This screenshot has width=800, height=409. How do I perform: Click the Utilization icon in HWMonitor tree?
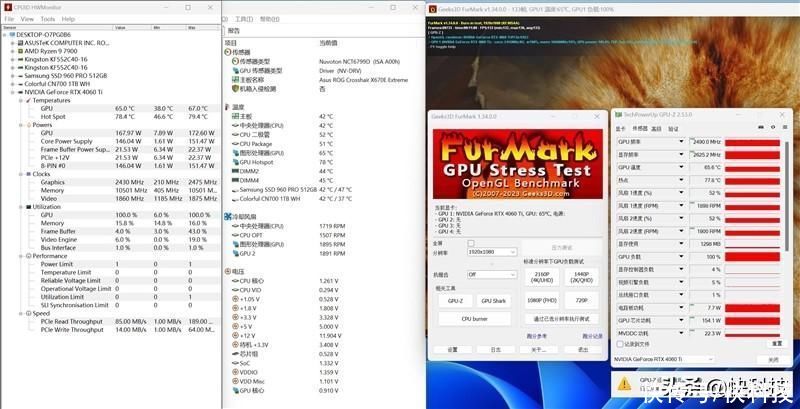[29, 207]
